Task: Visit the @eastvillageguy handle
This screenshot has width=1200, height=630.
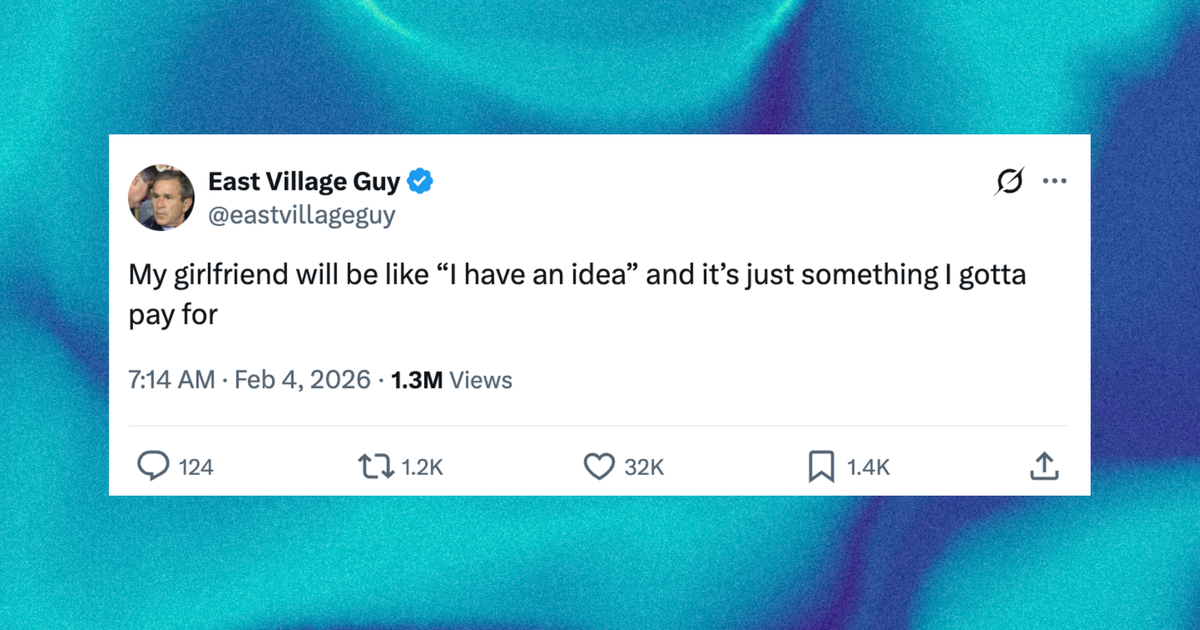Action: (302, 214)
